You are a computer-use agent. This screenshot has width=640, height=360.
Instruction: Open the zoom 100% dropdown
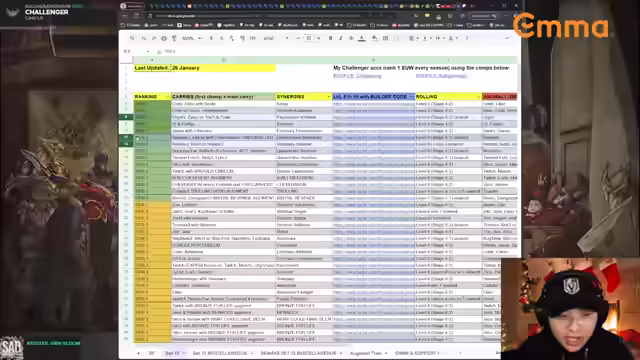[191, 38]
